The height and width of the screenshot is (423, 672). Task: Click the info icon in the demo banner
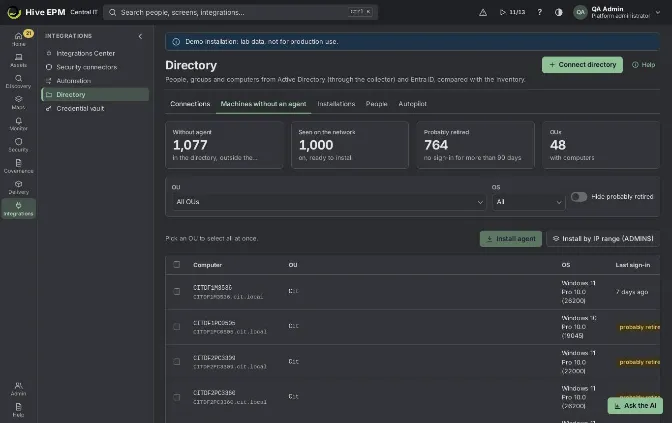click(176, 42)
